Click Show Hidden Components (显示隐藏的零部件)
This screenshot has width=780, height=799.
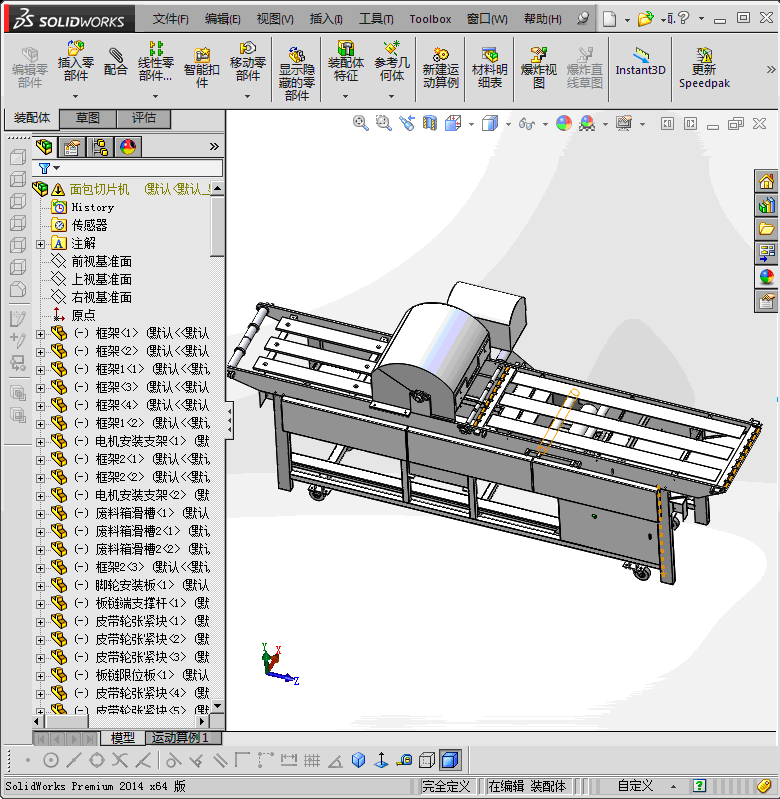click(297, 74)
